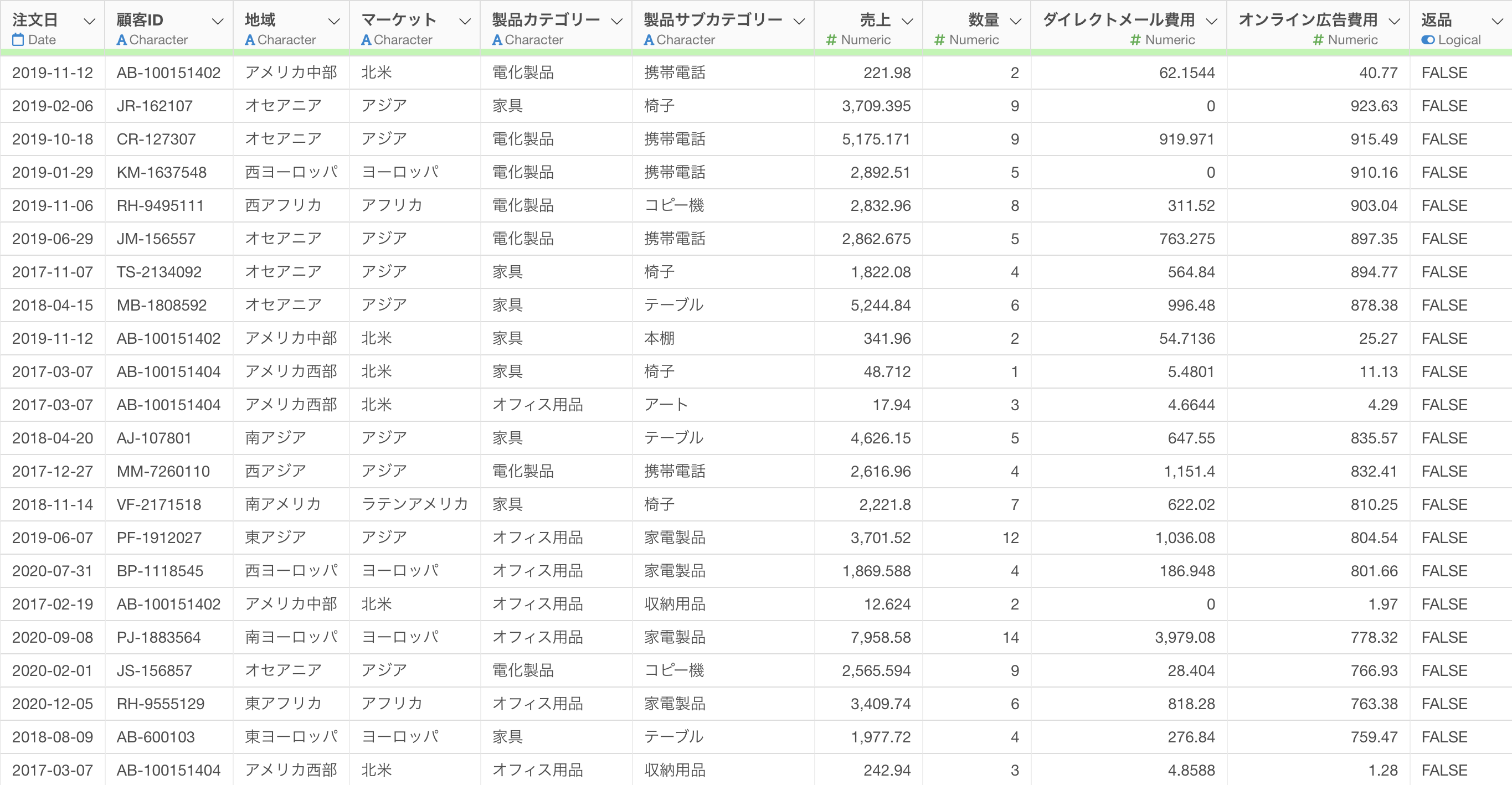The width and height of the screenshot is (1512, 785).
Task: Click the customer ID cell JR-162107
Action: (155, 106)
